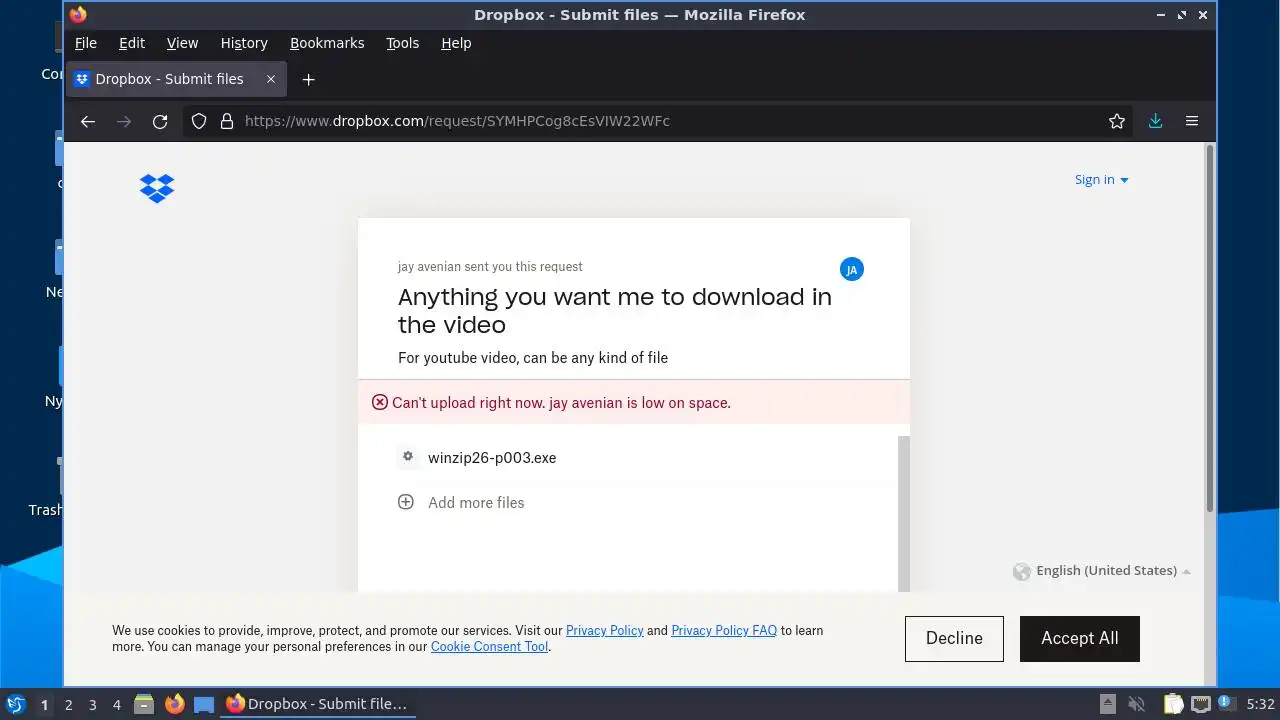
Task: Click the URL address bar
Action: [x=660, y=121]
